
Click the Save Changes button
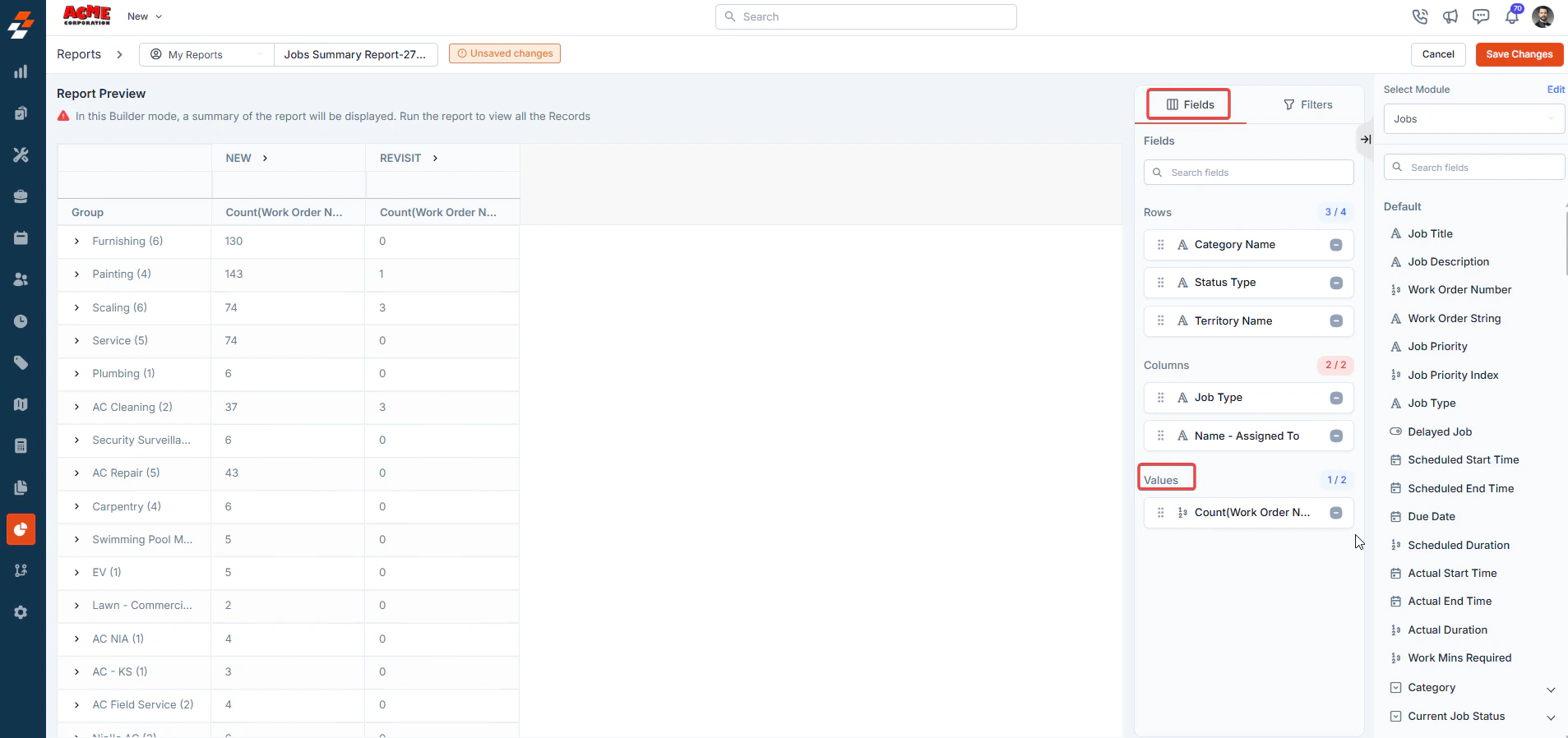click(1519, 54)
